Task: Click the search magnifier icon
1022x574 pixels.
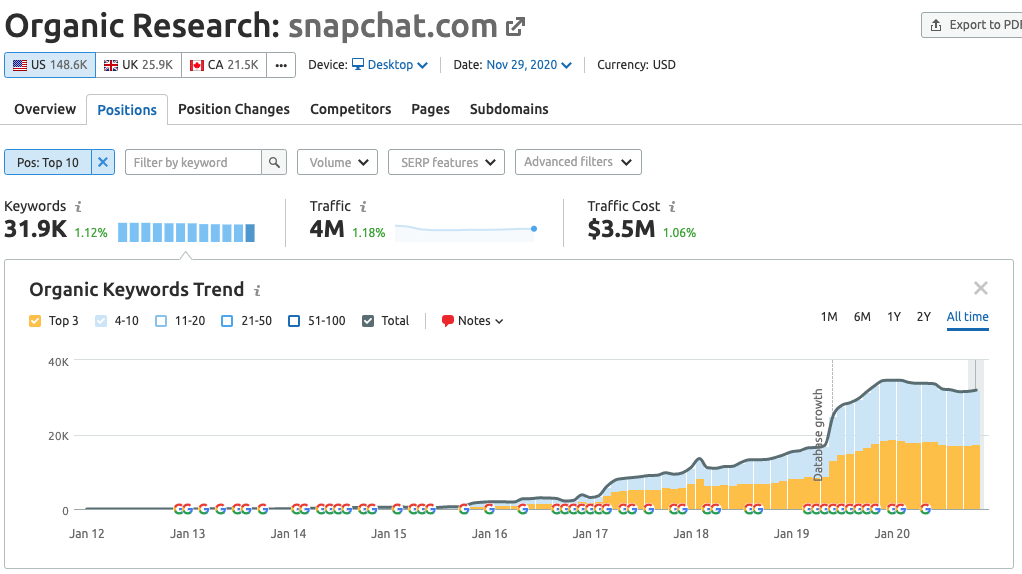Action: (x=274, y=162)
